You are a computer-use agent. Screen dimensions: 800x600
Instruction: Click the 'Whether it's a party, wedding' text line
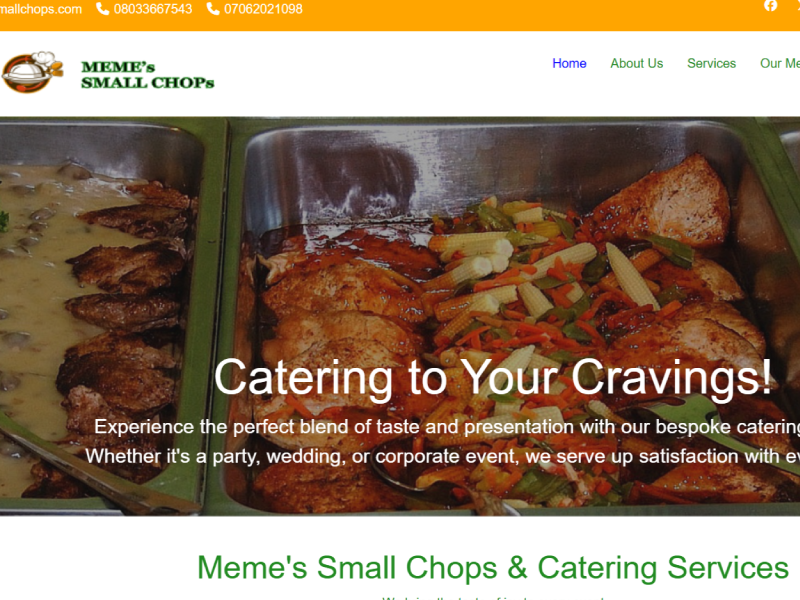tap(442, 456)
